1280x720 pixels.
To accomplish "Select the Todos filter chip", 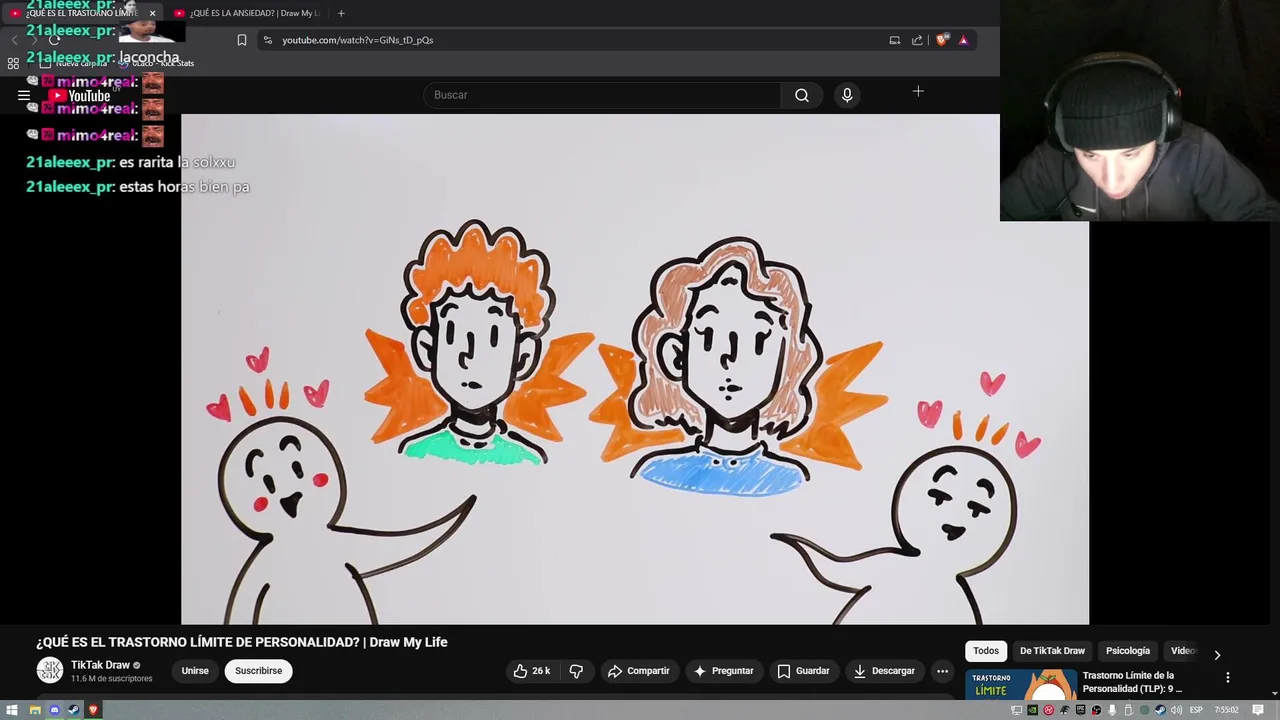I will point(986,651).
